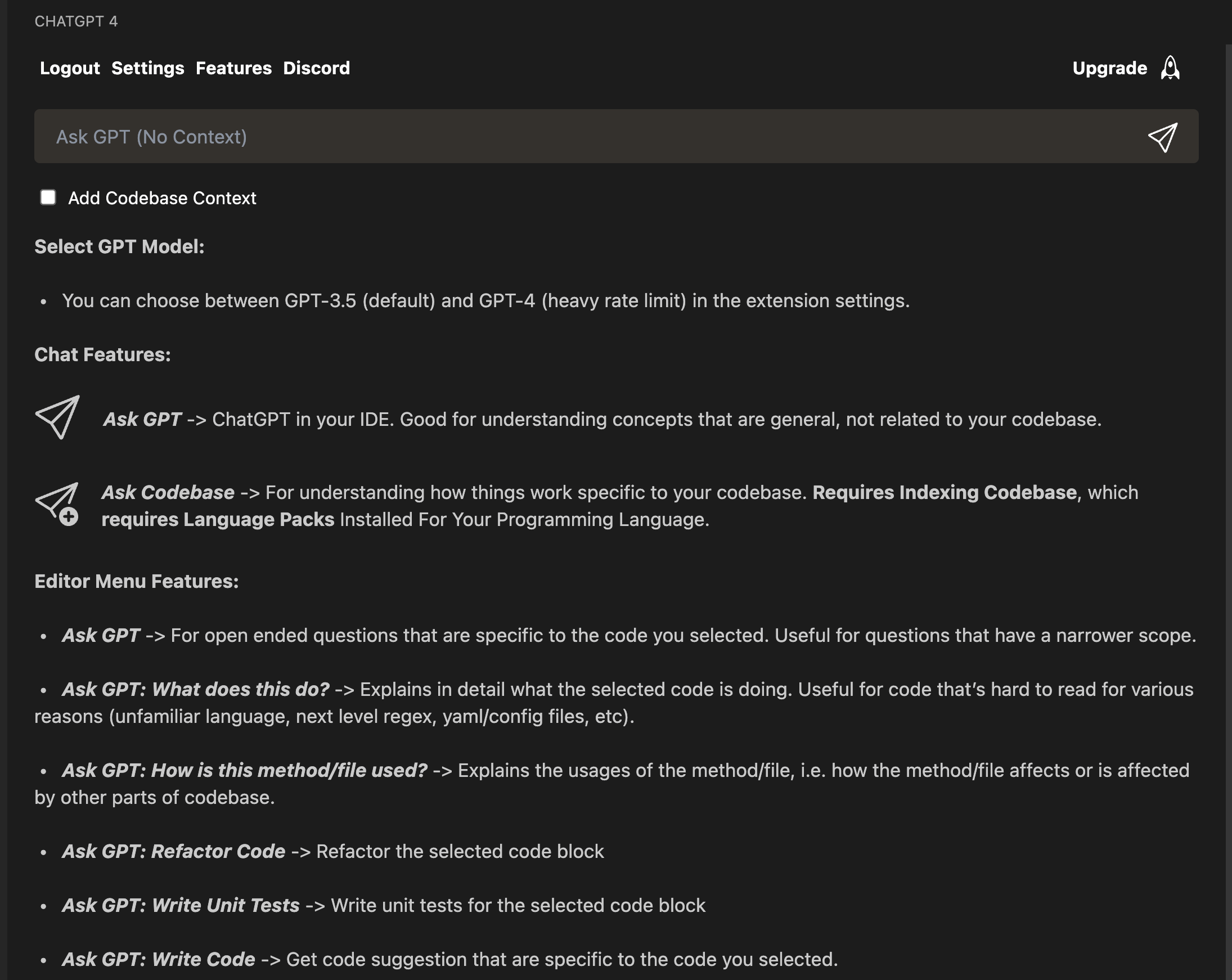1232x980 pixels.
Task: Log out using the Logout link
Action: [x=70, y=68]
